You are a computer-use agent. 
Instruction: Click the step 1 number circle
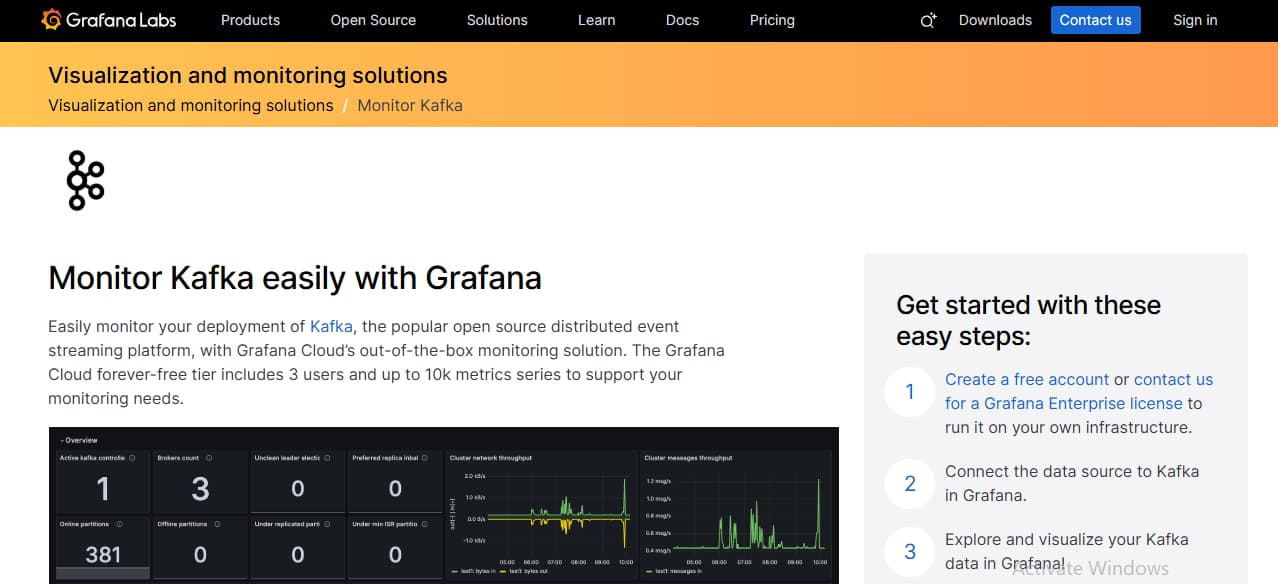(x=909, y=391)
